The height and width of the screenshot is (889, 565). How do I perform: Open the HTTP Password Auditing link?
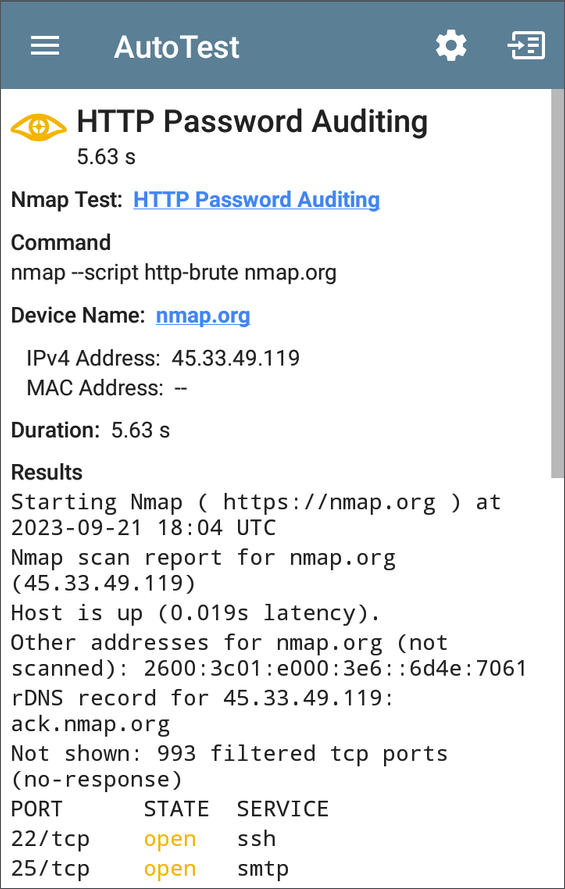tap(256, 200)
